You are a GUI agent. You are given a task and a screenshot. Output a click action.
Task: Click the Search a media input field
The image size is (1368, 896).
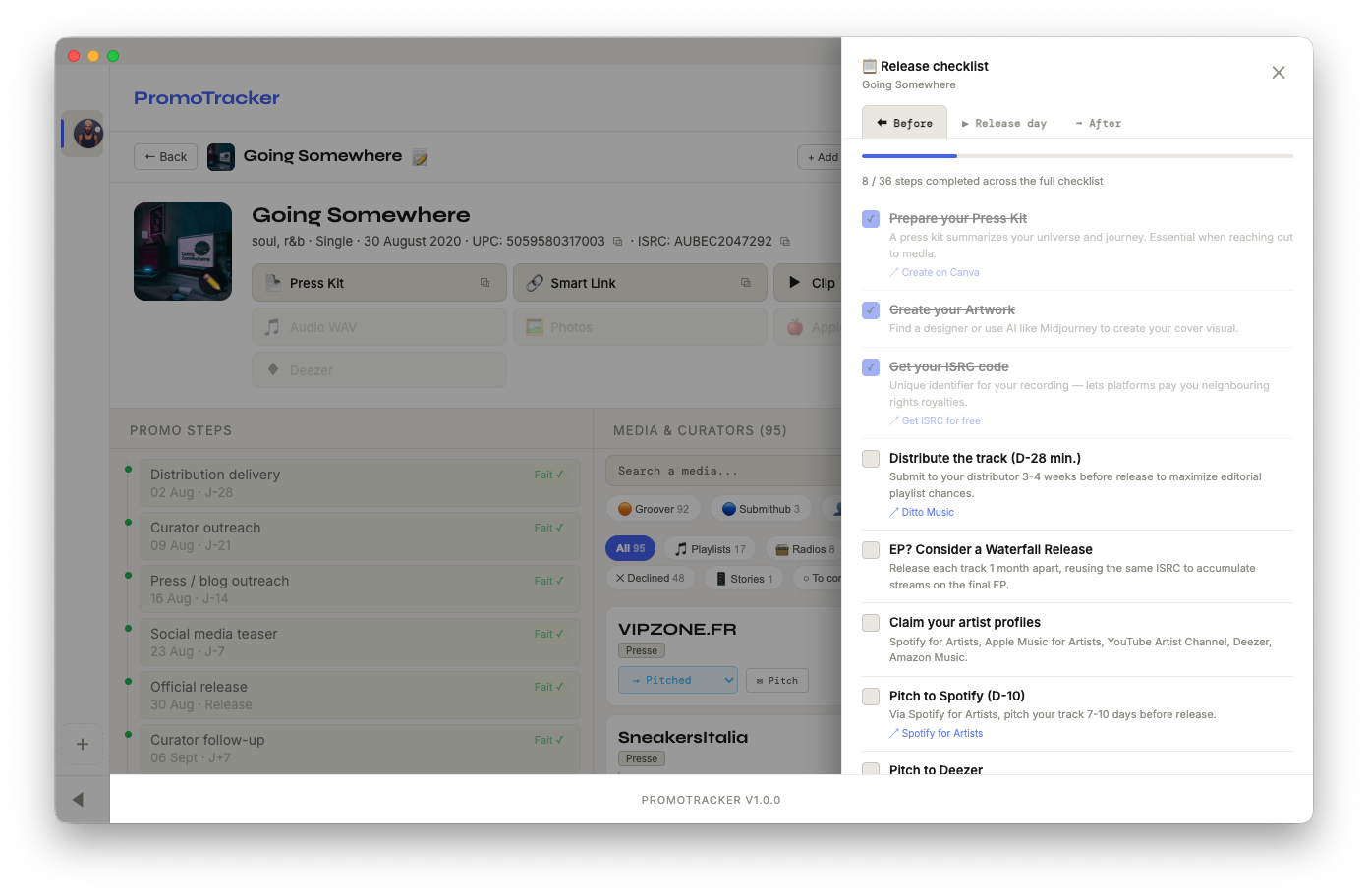[722, 471]
